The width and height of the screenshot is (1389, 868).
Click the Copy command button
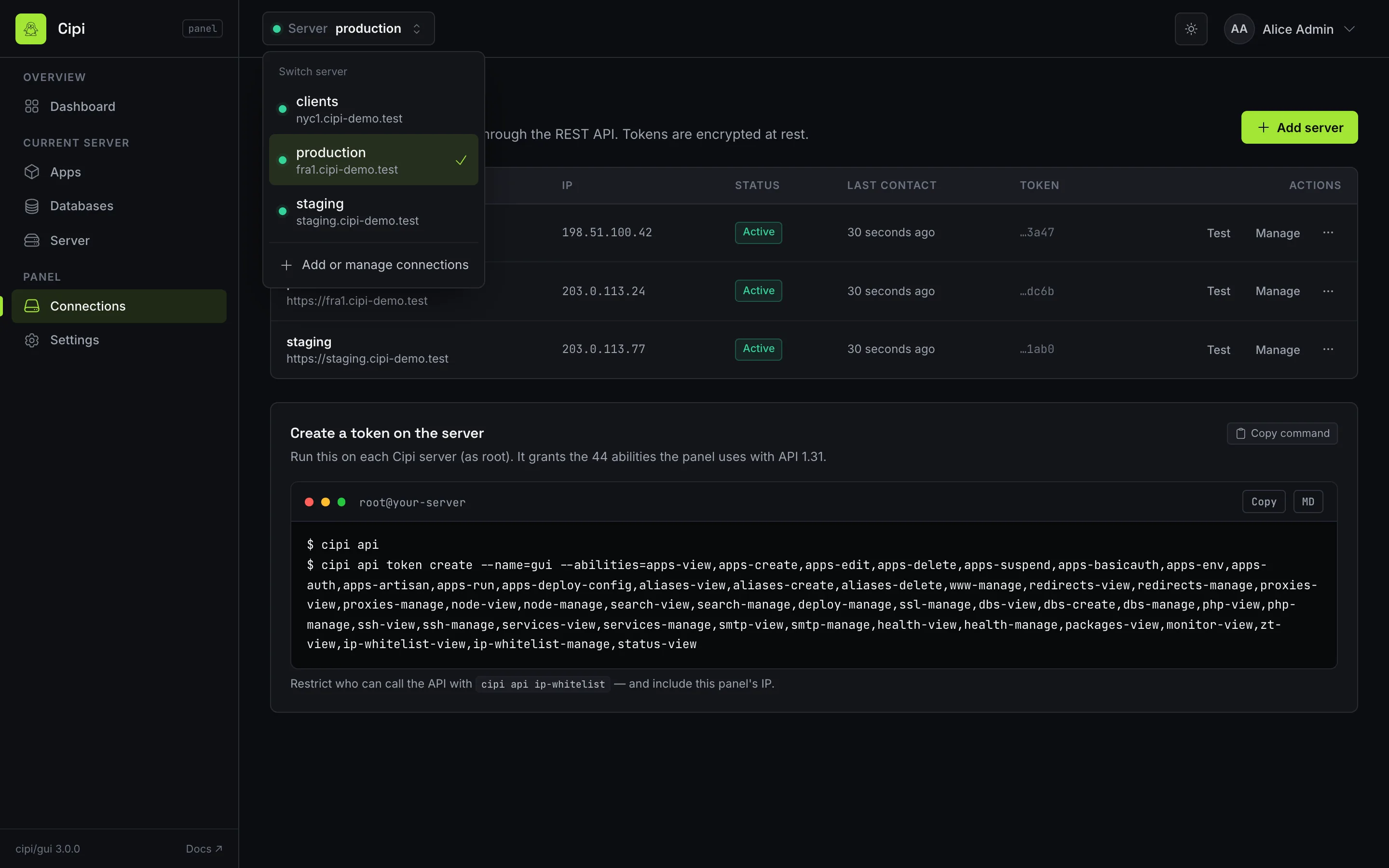[x=1281, y=434]
